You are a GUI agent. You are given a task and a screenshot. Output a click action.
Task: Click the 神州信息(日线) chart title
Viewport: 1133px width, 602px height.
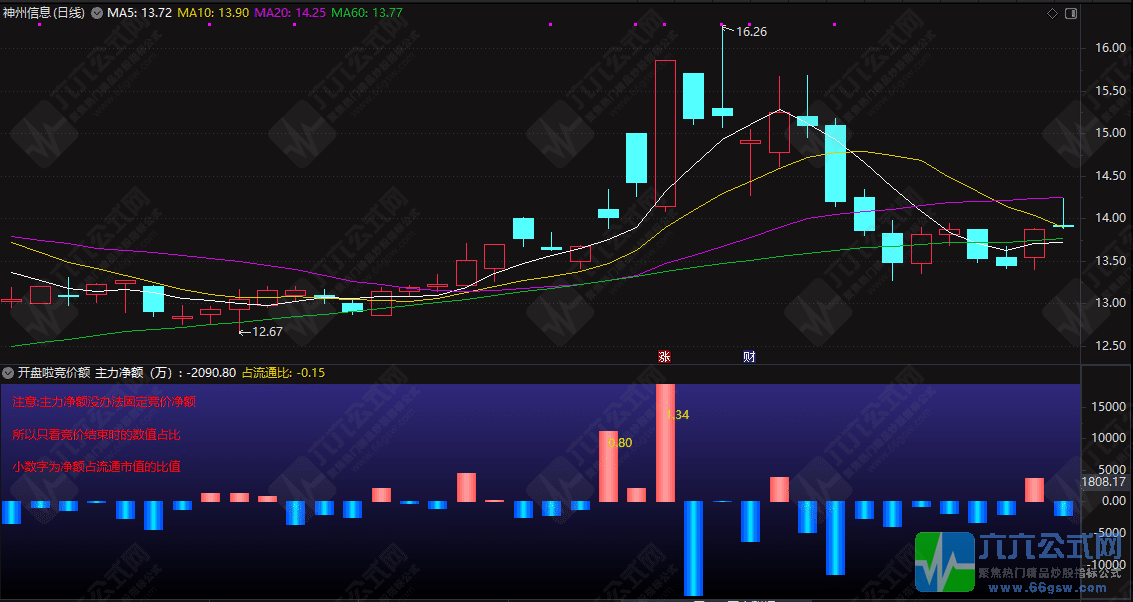[44, 13]
